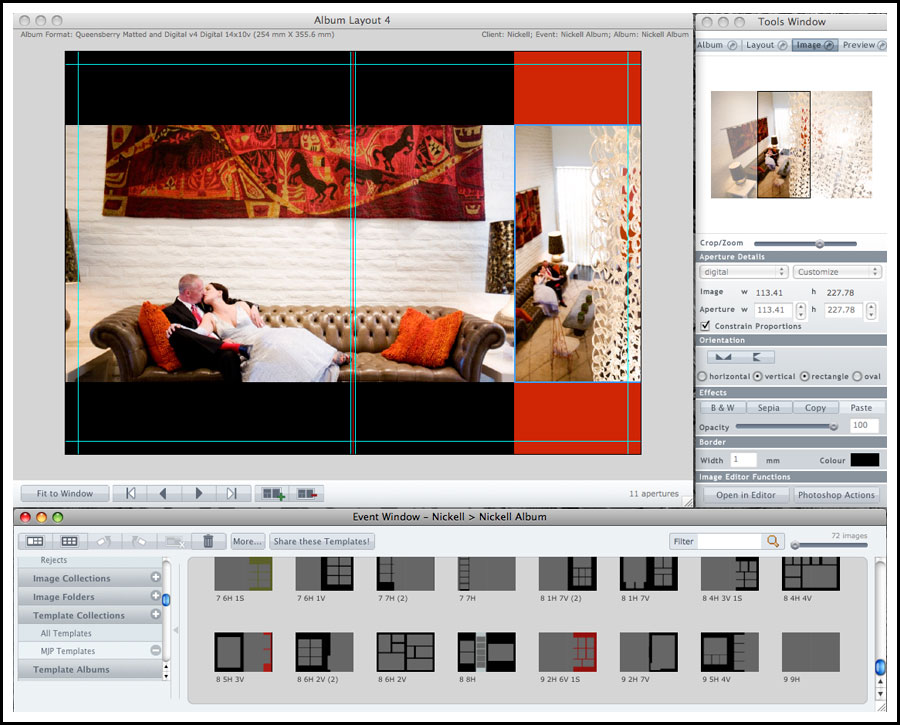Click the trash icon in Event Window

(208, 541)
